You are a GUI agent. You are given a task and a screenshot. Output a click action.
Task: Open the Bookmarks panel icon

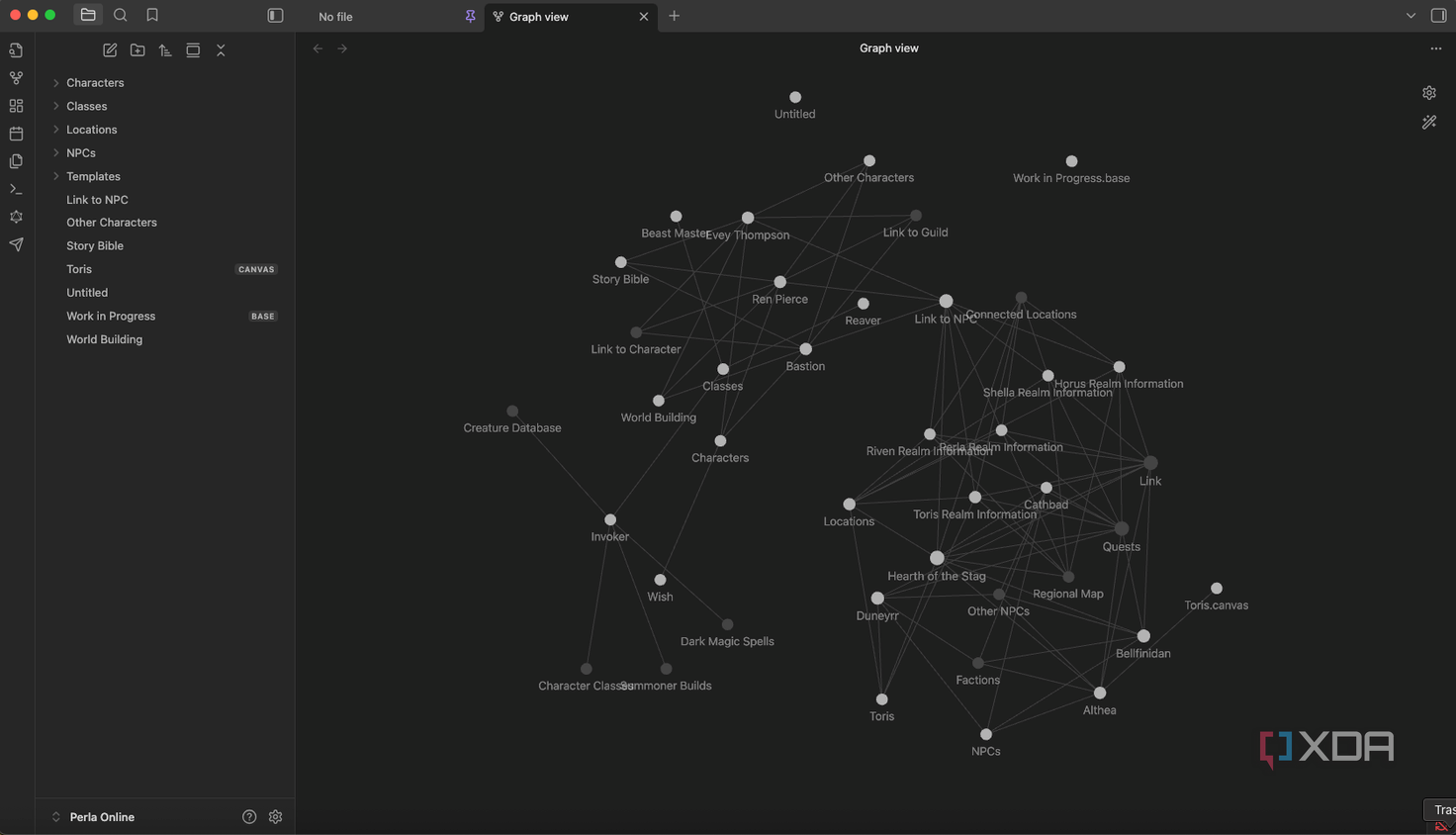152,15
